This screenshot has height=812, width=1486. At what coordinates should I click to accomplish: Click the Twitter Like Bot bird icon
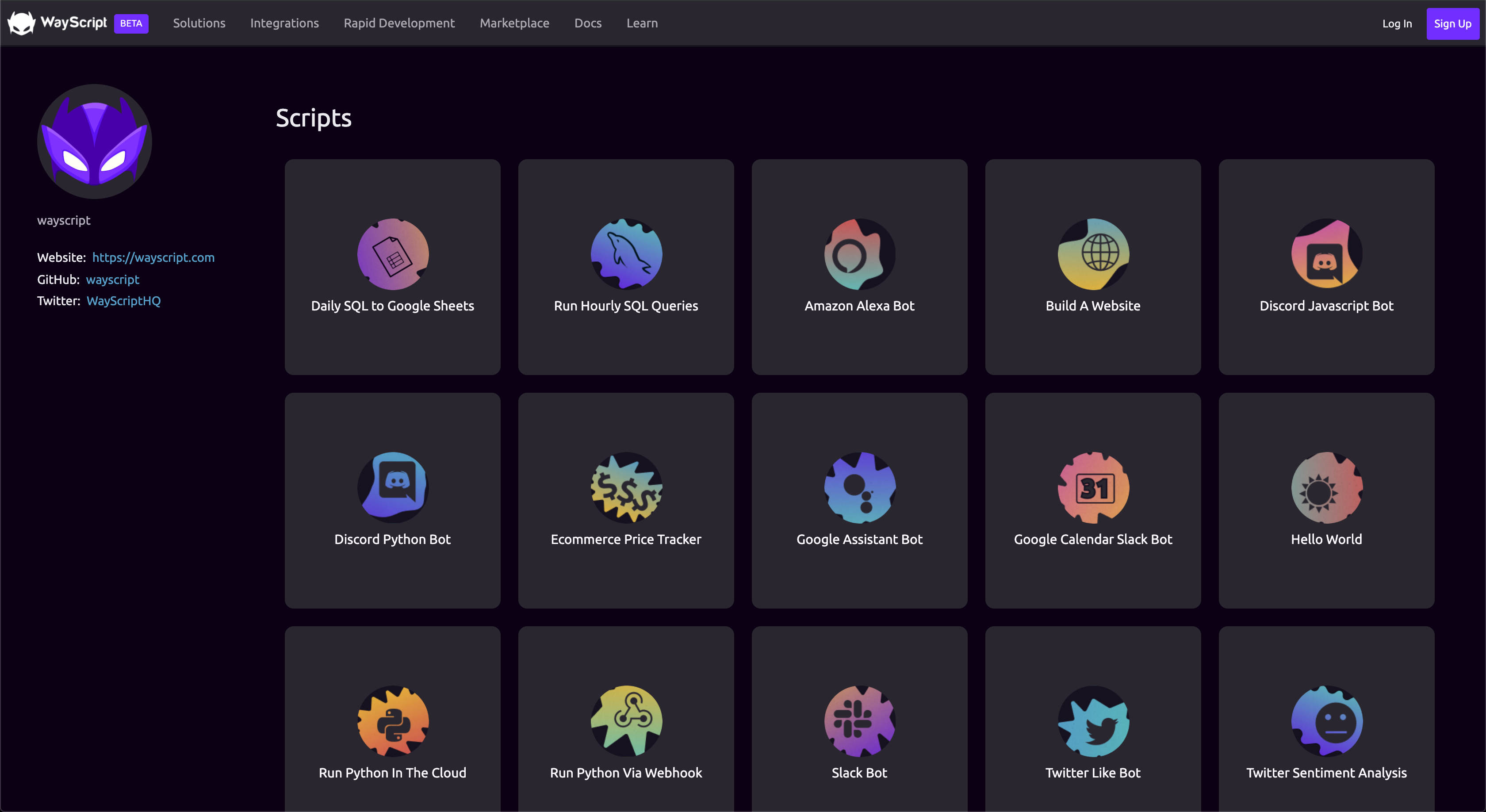click(1093, 721)
